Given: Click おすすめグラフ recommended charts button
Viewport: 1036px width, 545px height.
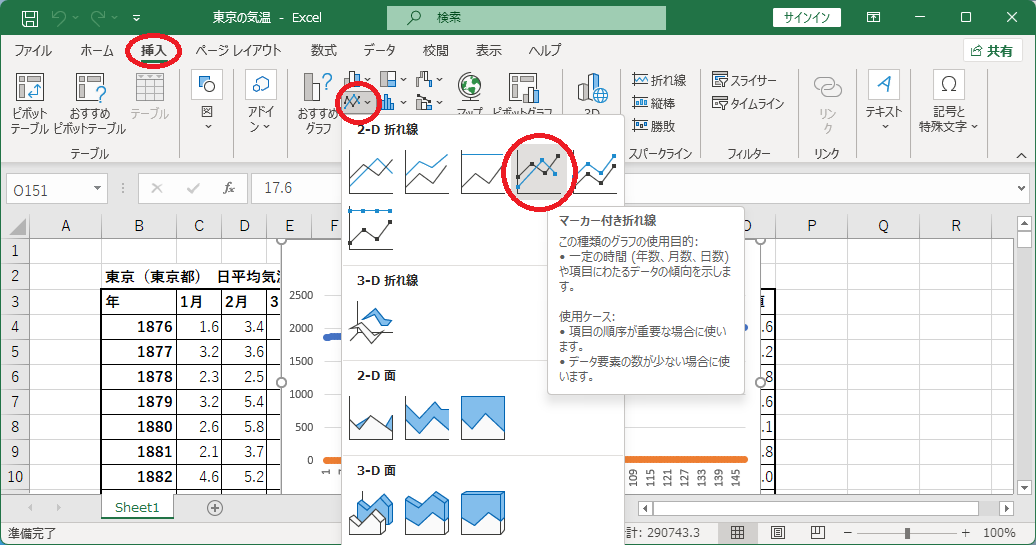Looking at the screenshot, I should pos(318,102).
